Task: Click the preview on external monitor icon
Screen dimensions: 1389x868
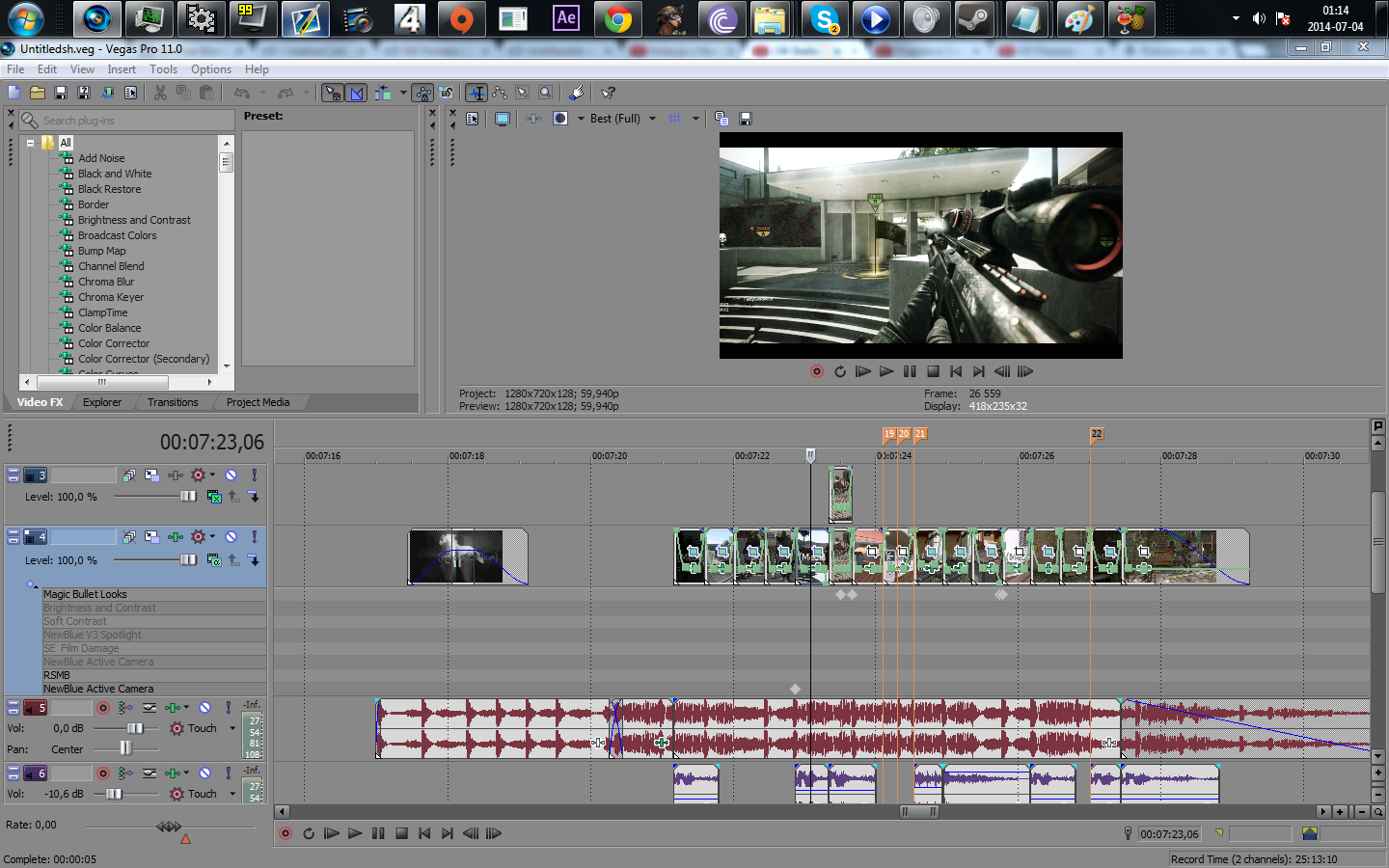Action: tap(503, 119)
